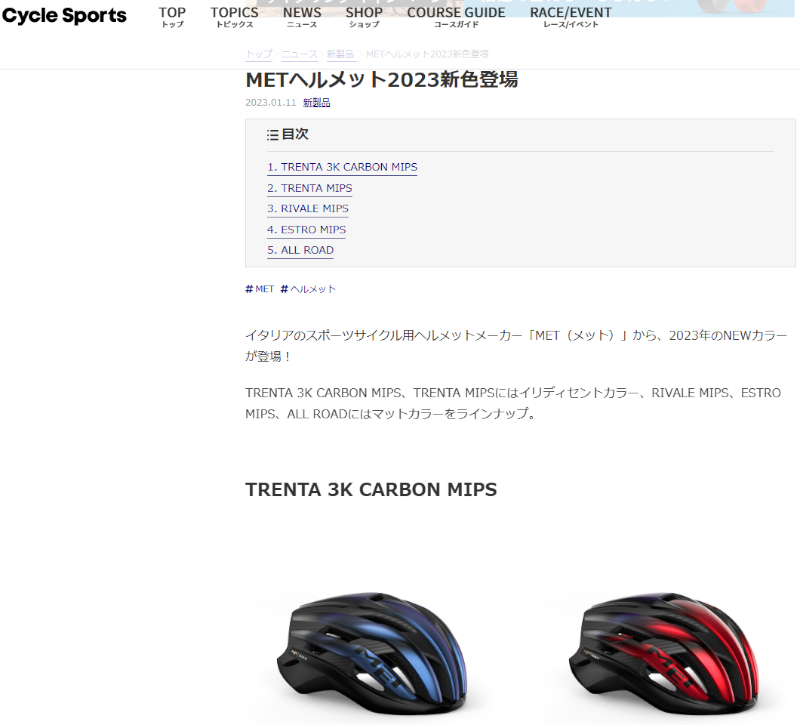
Task: Click the トップ breadcrumb link
Action: click(259, 54)
